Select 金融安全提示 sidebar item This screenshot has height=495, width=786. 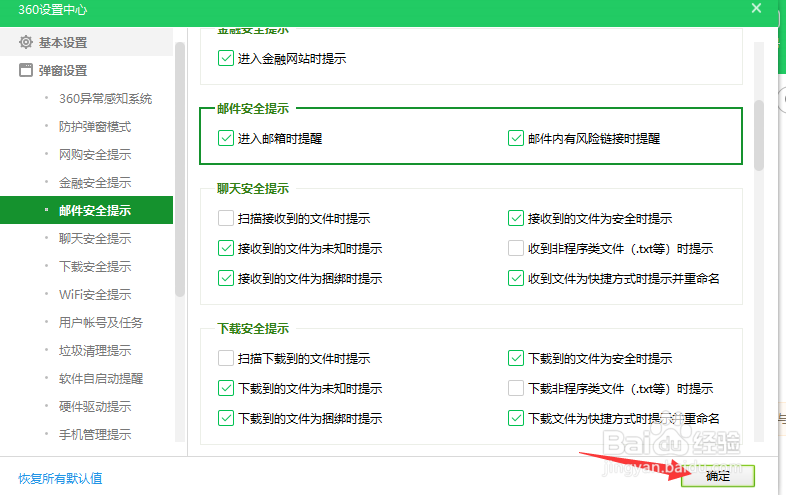click(95, 183)
